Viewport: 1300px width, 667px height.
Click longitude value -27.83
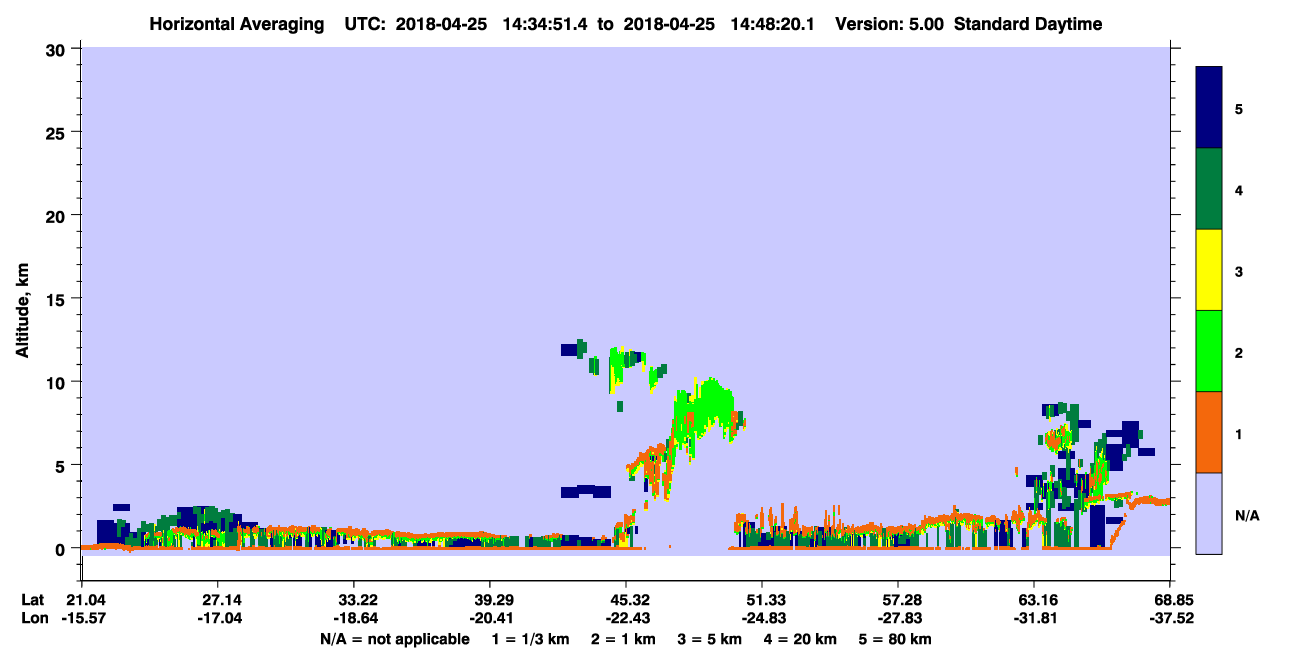tap(897, 618)
